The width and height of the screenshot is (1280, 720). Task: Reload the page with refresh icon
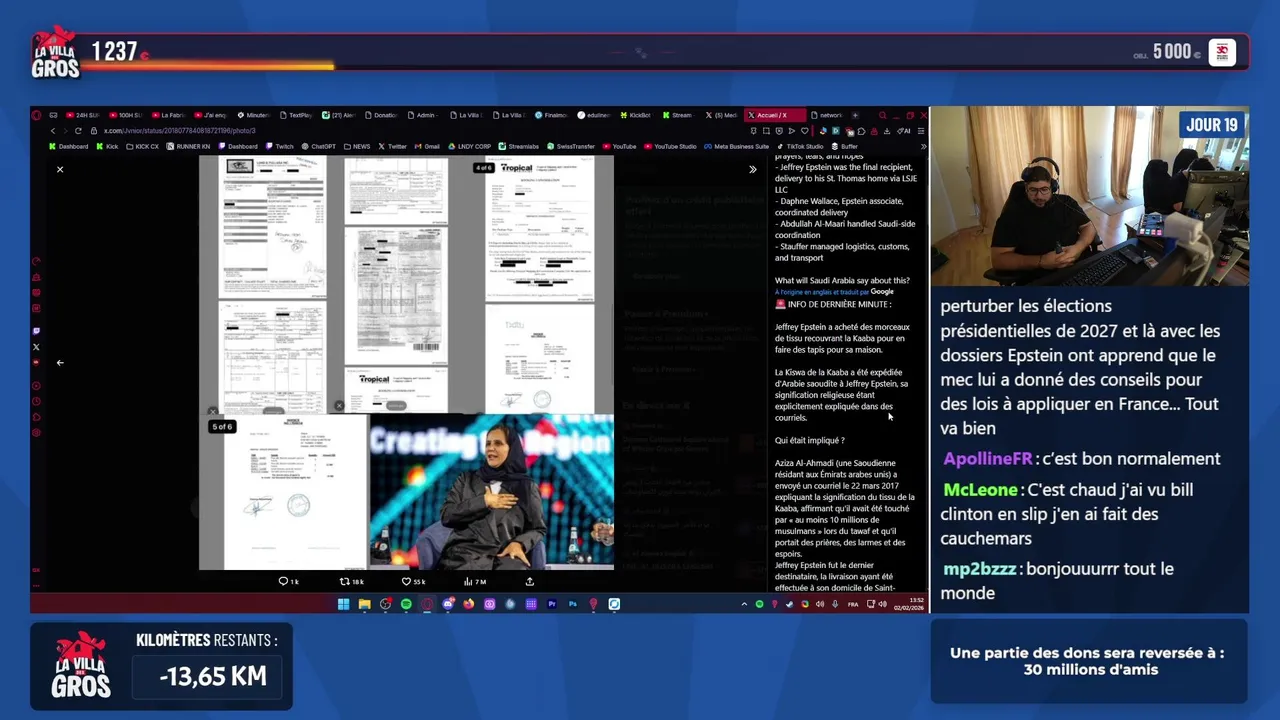[x=78, y=131]
